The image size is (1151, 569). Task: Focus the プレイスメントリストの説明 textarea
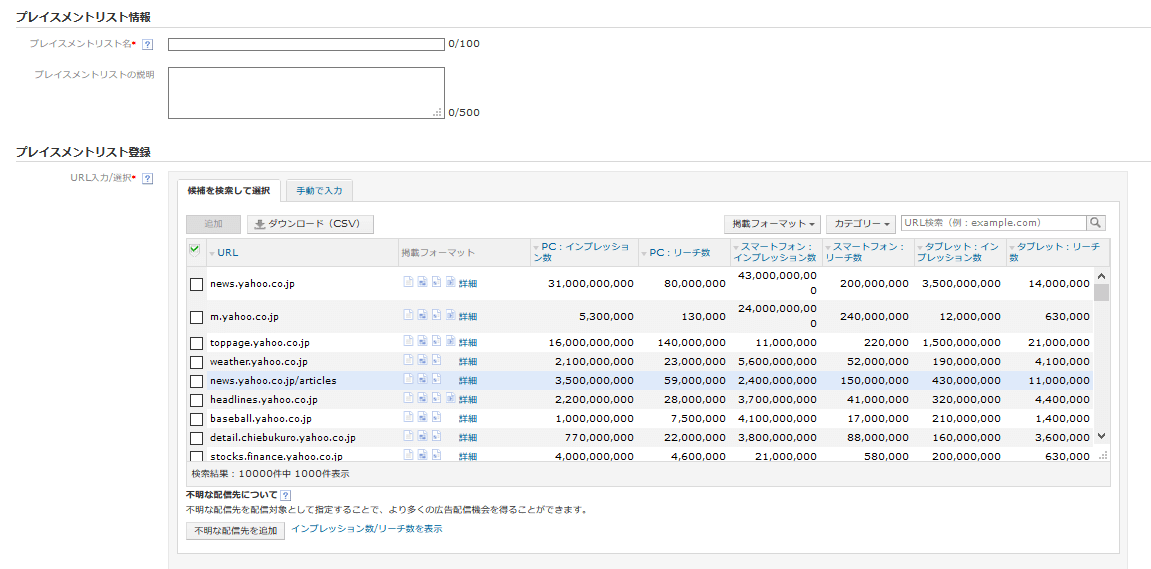[306, 93]
